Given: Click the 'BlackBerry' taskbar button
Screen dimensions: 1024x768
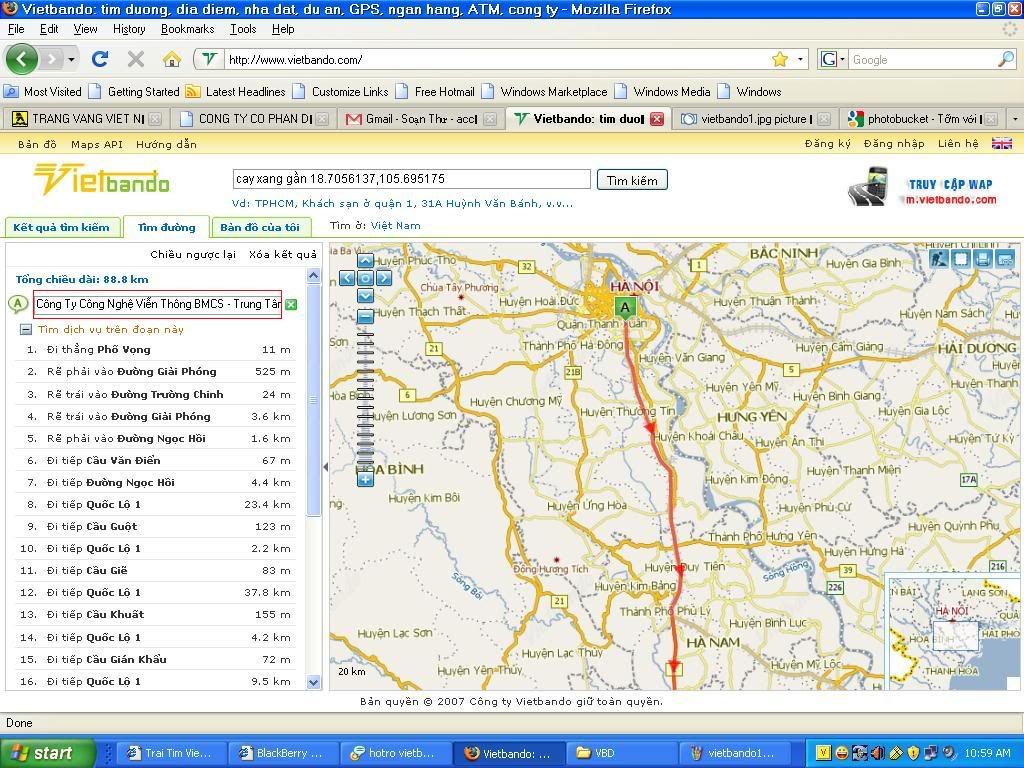Looking at the screenshot, I should (x=283, y=753).
